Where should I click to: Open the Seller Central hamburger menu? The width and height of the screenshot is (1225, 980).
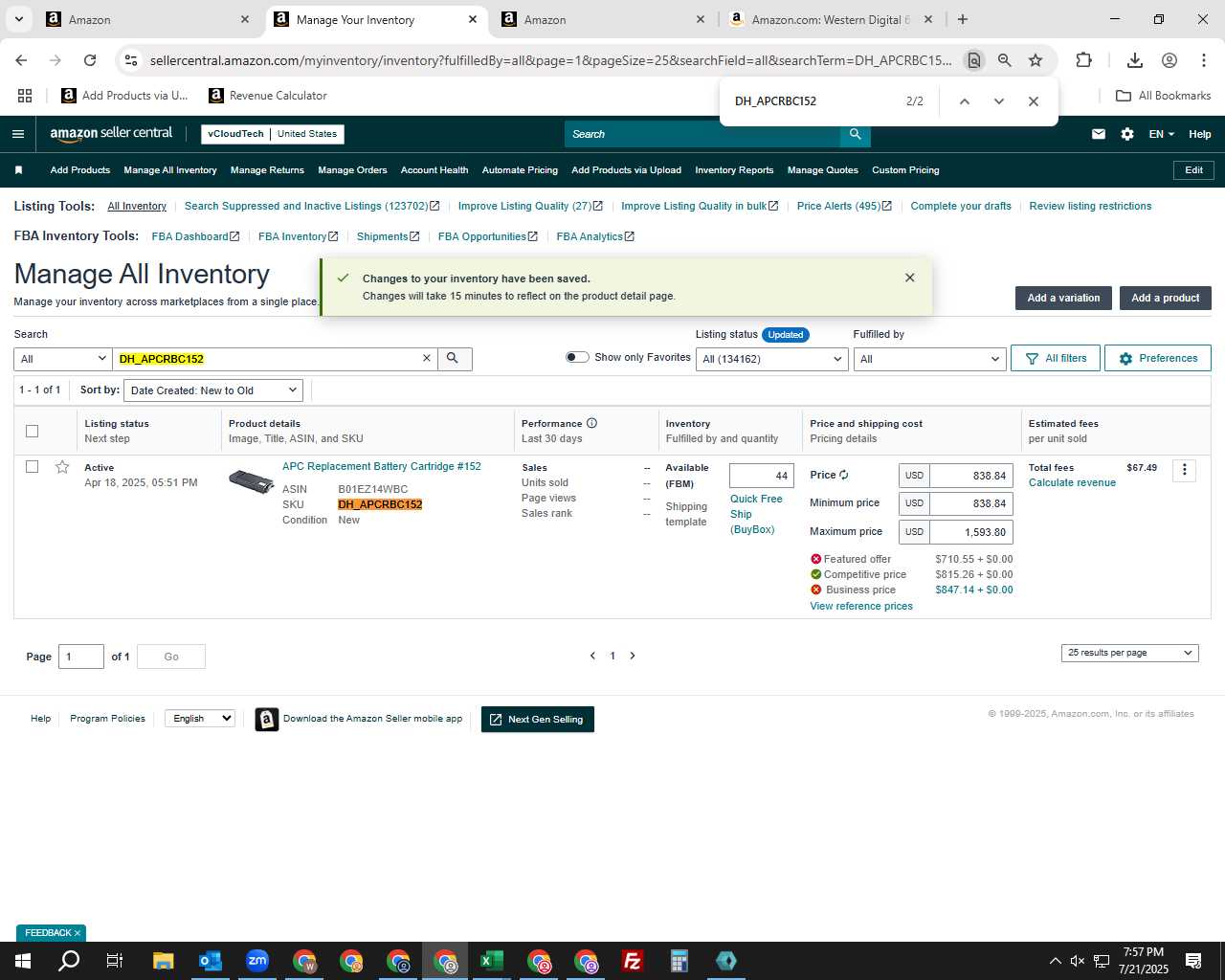click(x=17, y=134)
